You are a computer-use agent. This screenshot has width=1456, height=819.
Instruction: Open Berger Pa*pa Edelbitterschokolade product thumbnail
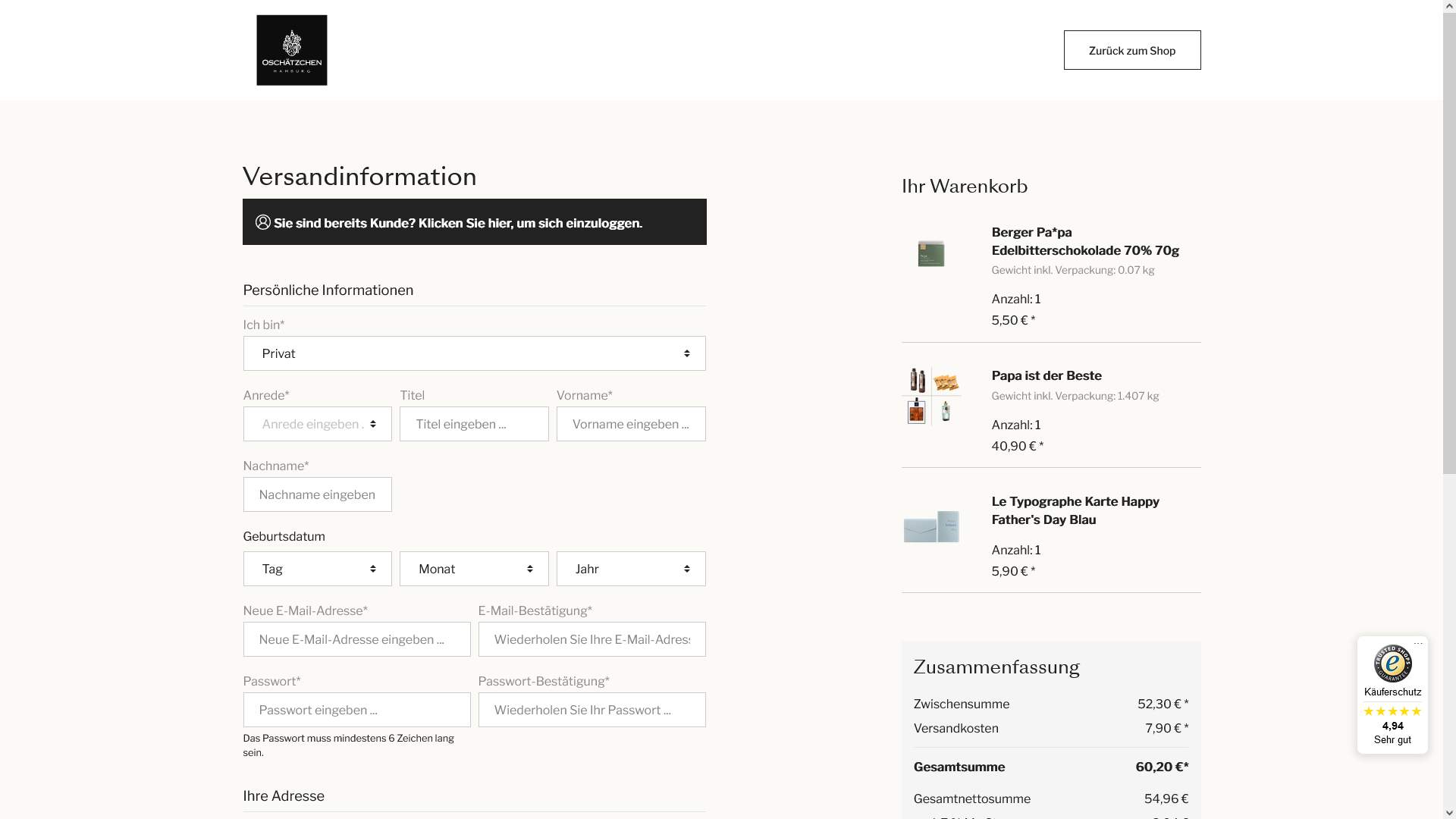931,253
